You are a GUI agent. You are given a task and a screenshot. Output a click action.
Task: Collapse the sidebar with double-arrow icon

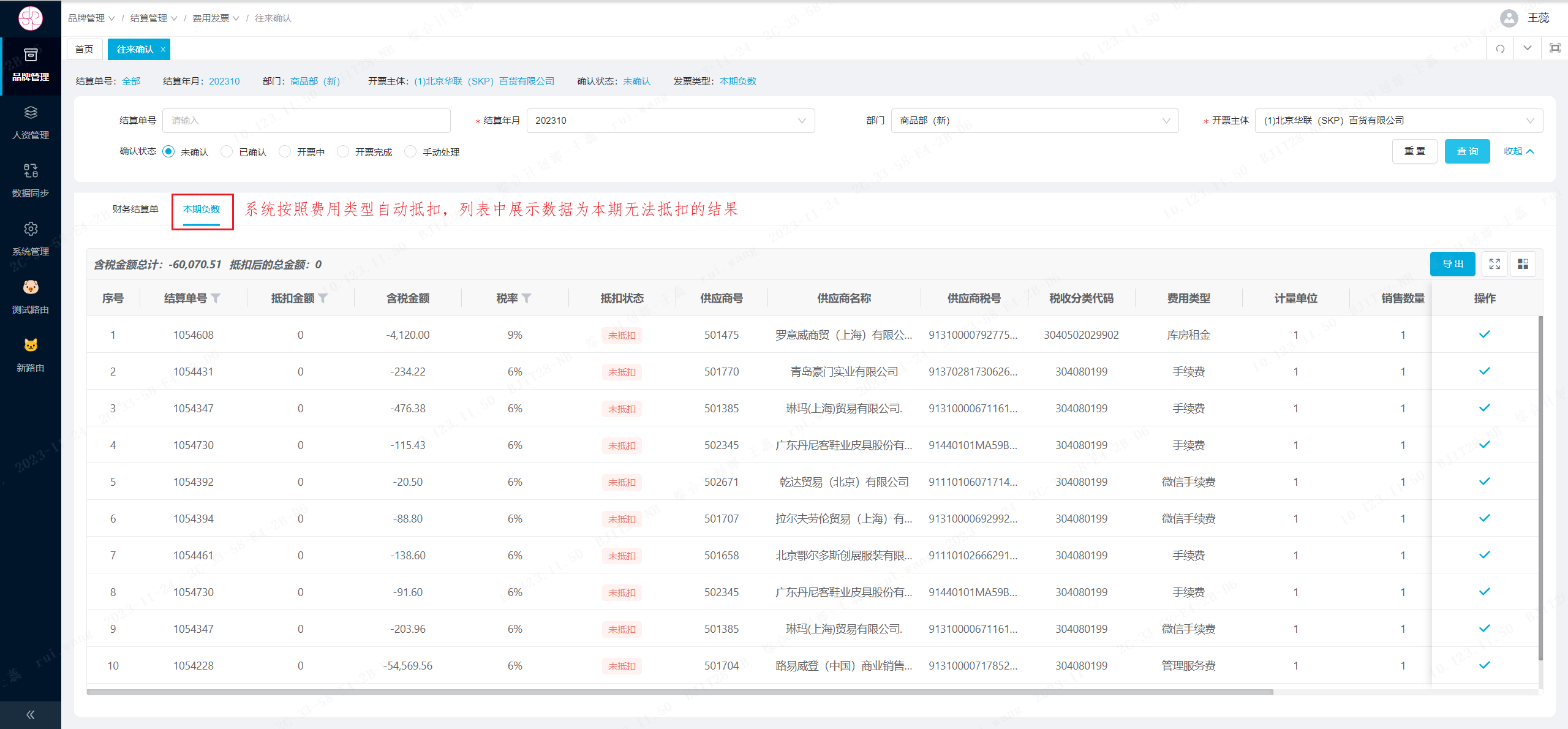tap(30, 714)
